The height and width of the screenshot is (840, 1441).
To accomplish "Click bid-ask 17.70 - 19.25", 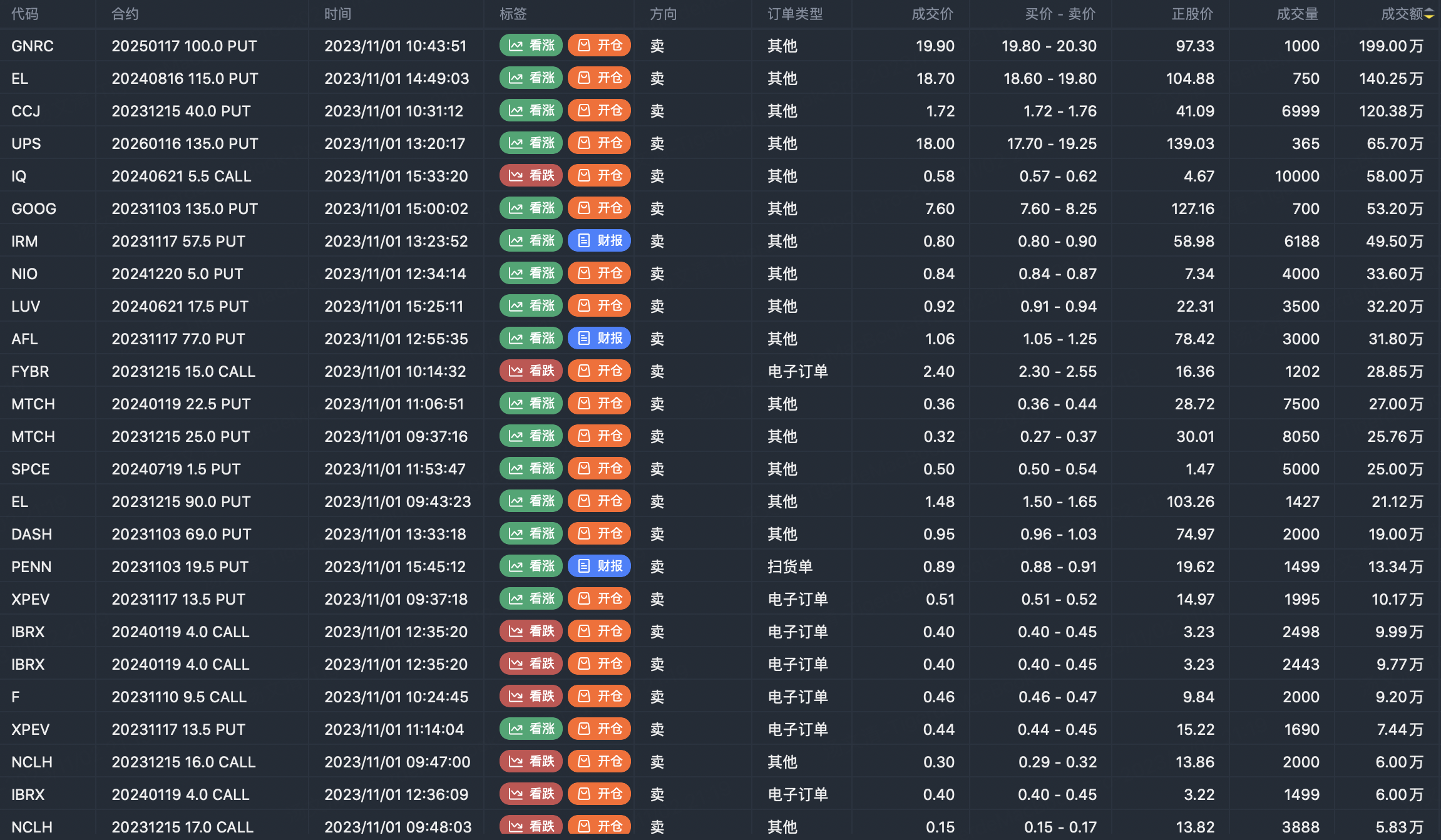I will [1052, 143].
